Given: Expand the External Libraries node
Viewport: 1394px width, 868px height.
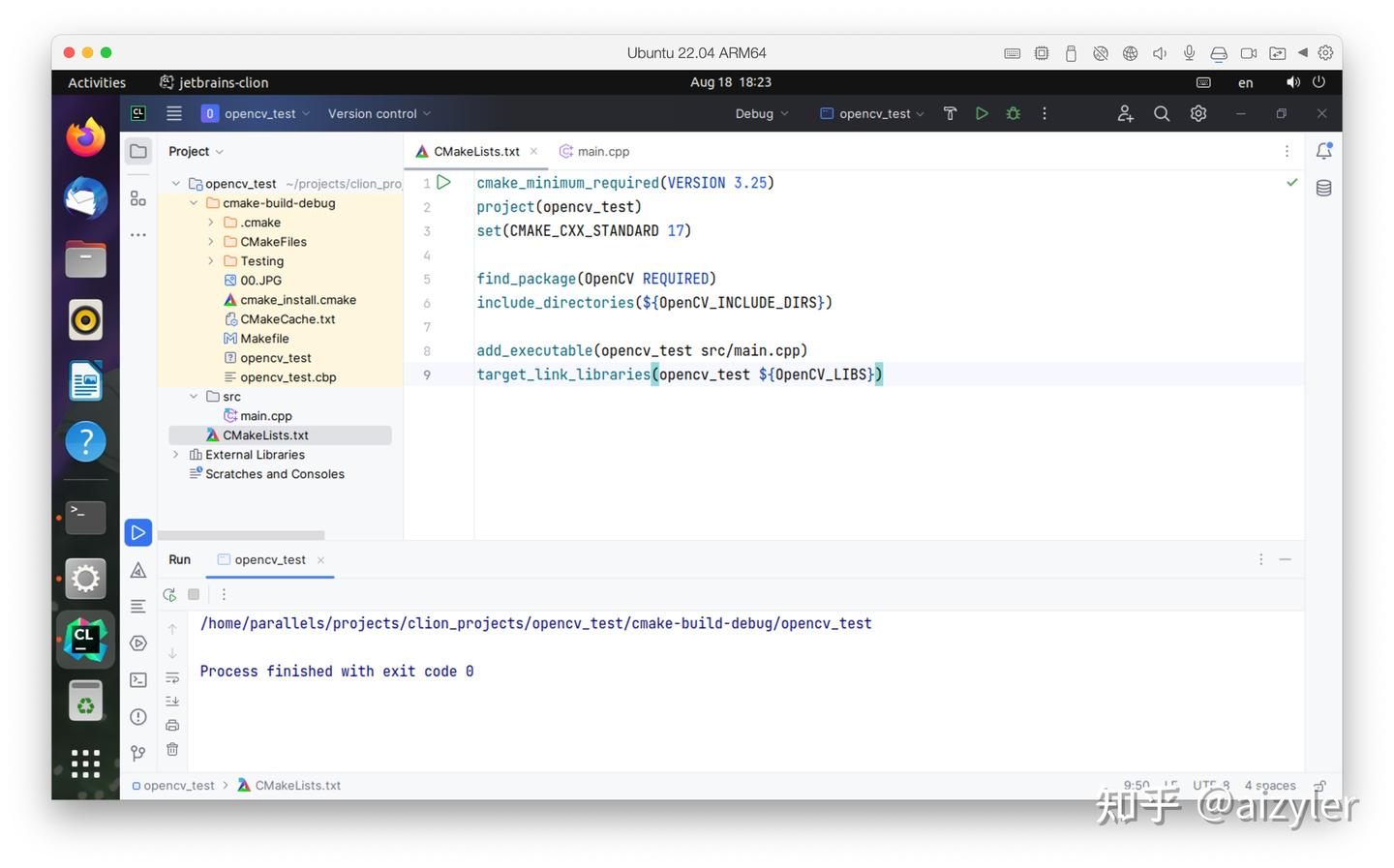Looking at the screenshot, I should click(x=175, y=455).
